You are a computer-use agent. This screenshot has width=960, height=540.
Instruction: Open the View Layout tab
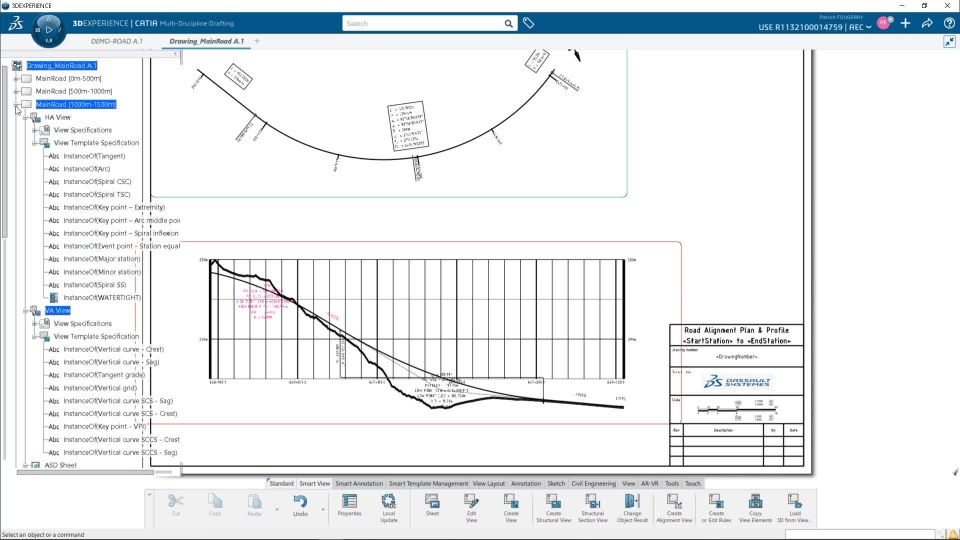pyautogui.click(x=489, y=484)
